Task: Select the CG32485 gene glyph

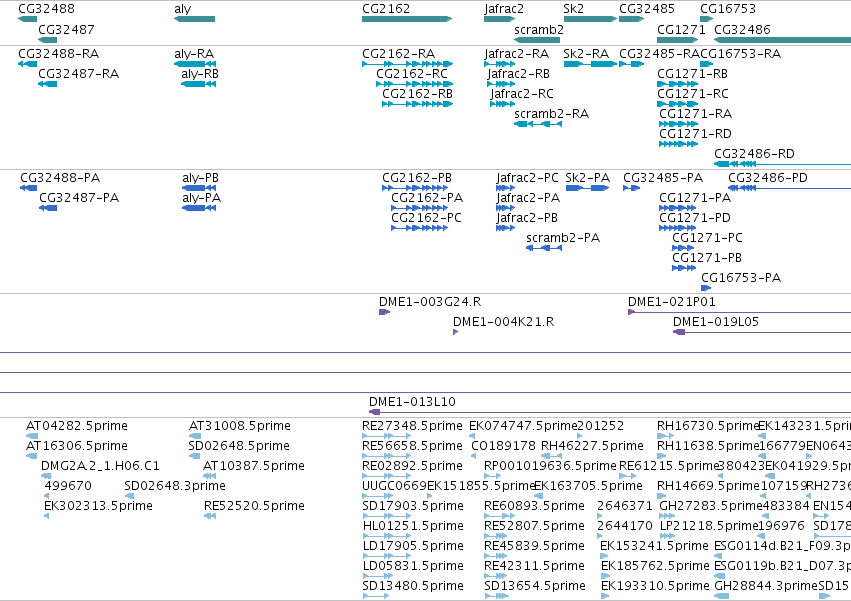Action: pyautogui.click(x=631, y=19)
